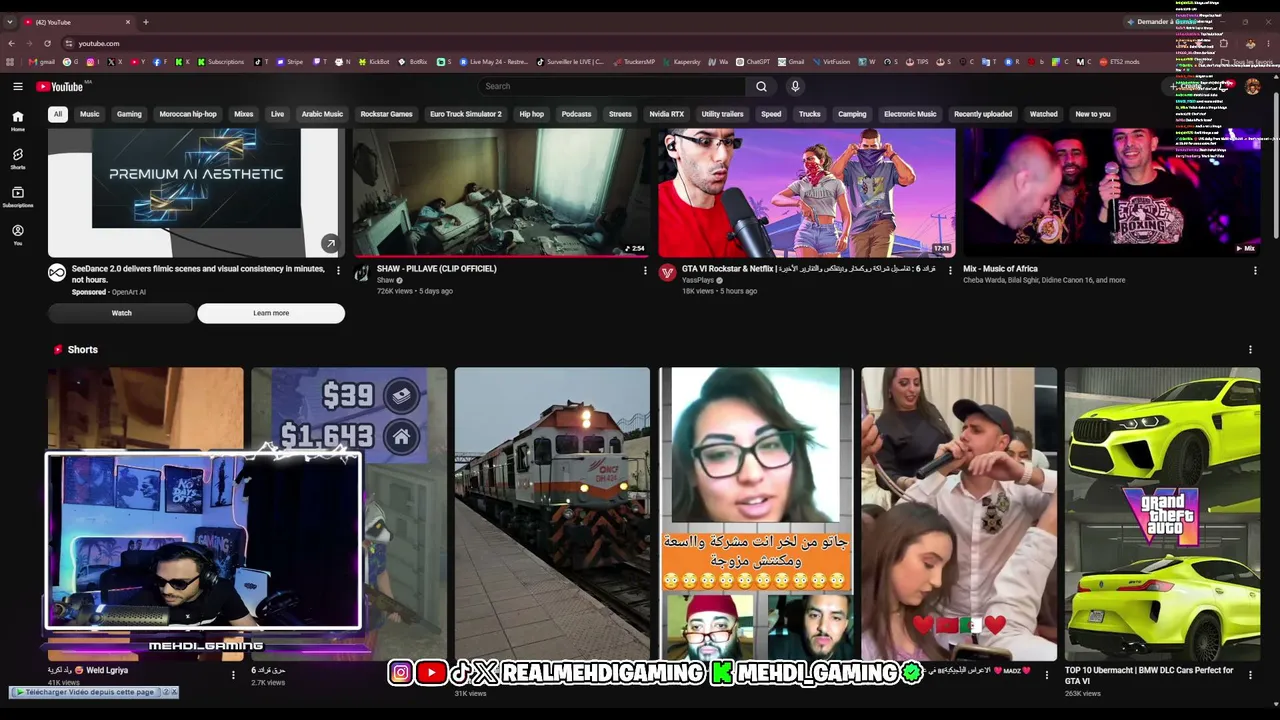Open Subscriptions in the YouTube sidebar
Screen dimensions: 1280x720
17,196
